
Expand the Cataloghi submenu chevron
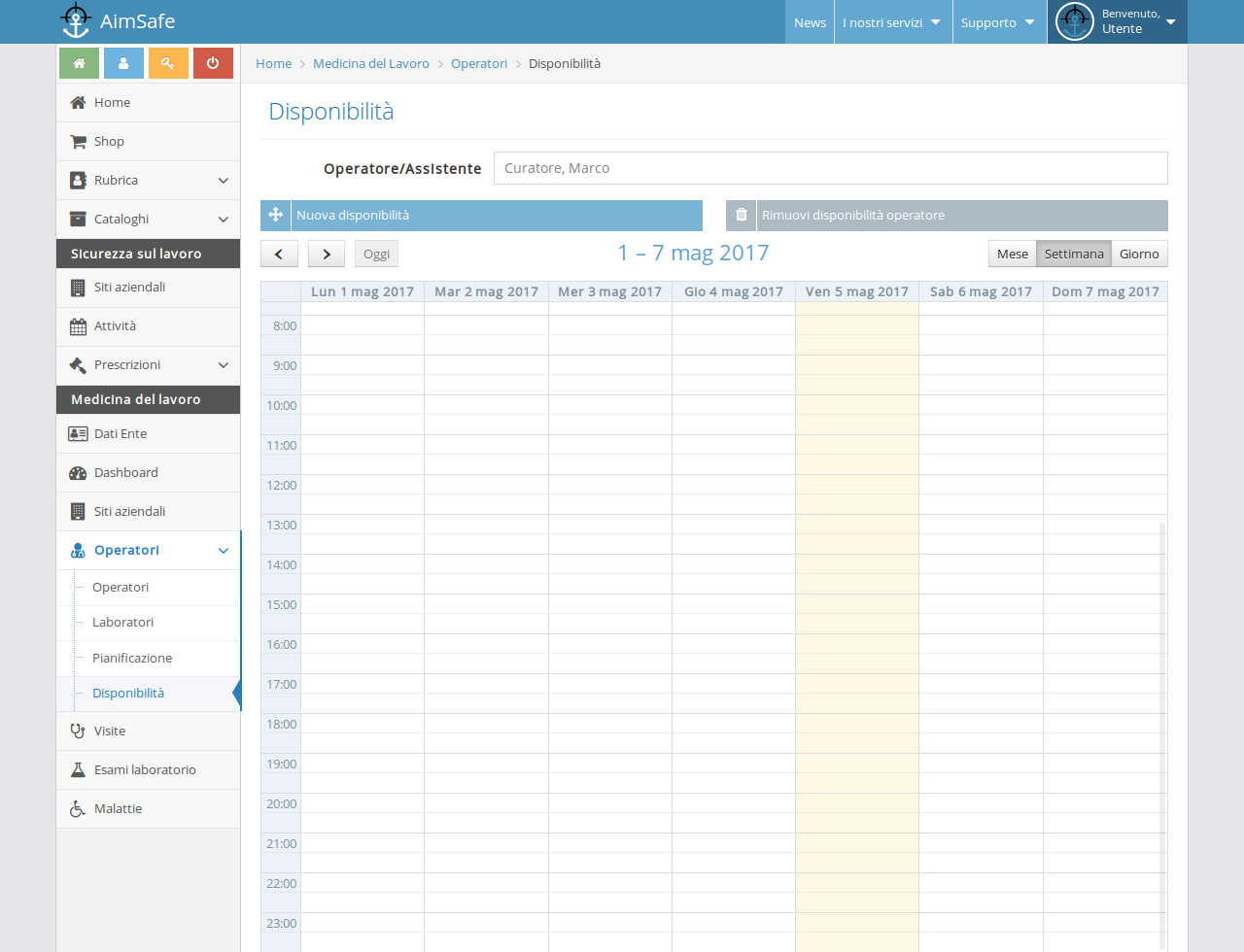(224, 220)
